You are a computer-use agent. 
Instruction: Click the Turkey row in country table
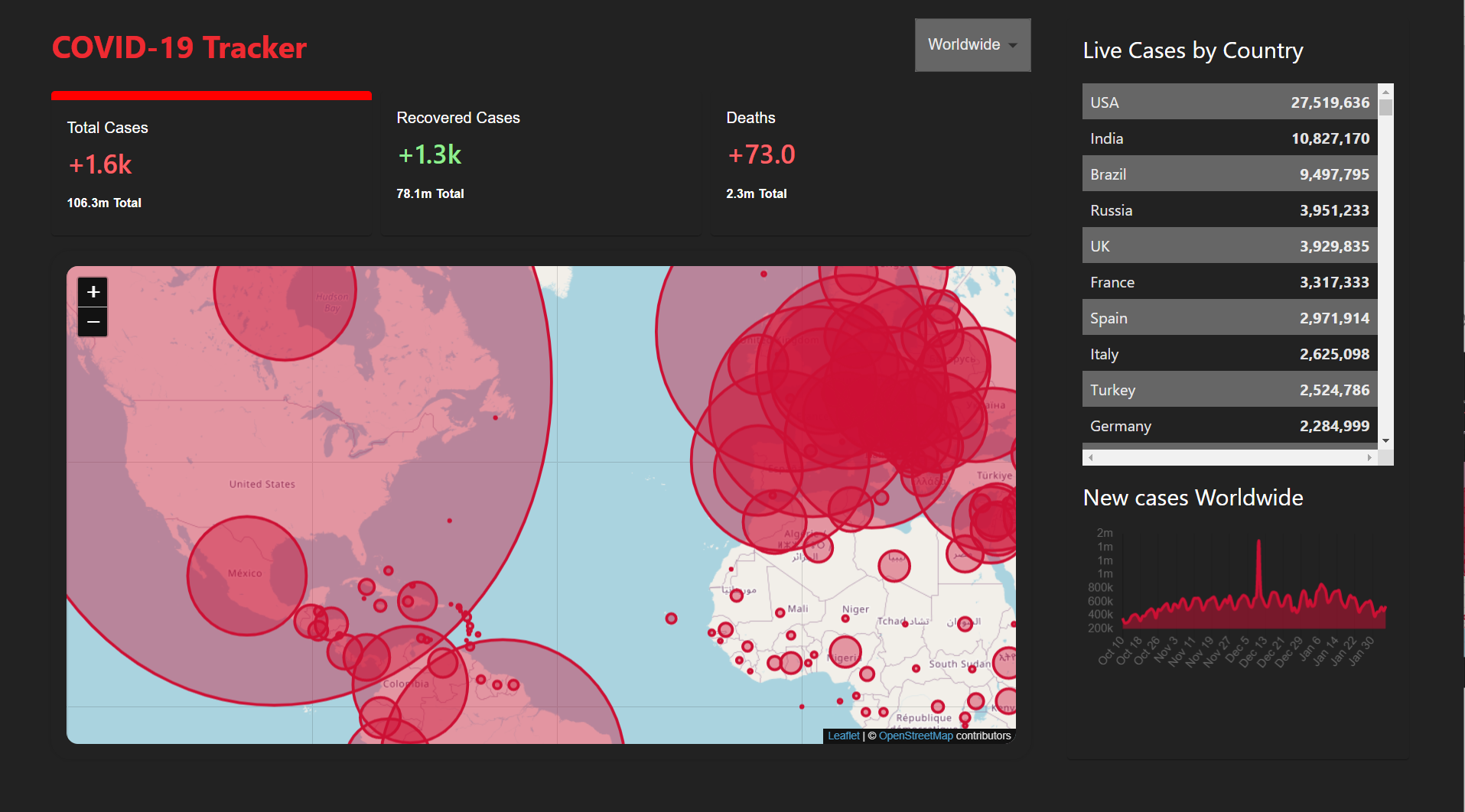1229,389
